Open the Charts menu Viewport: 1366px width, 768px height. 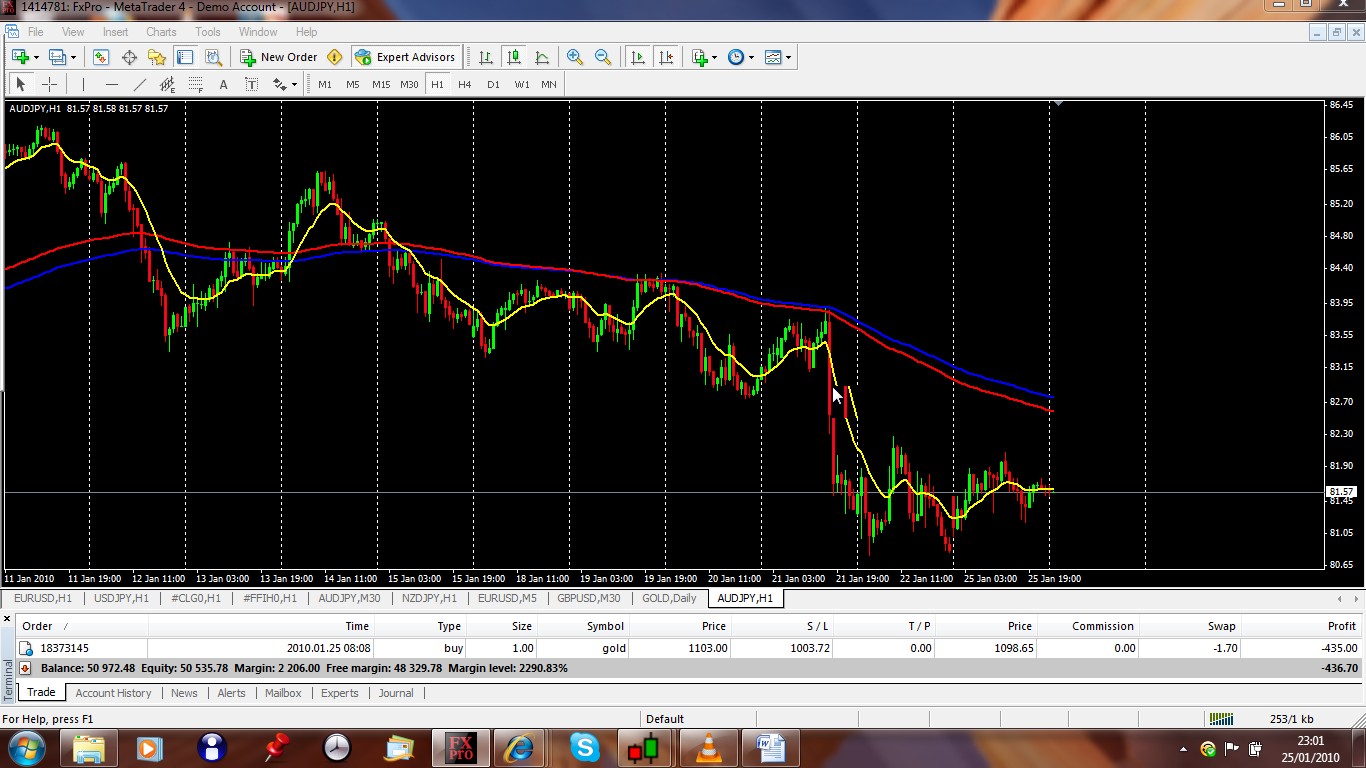[x=161, y=32]
